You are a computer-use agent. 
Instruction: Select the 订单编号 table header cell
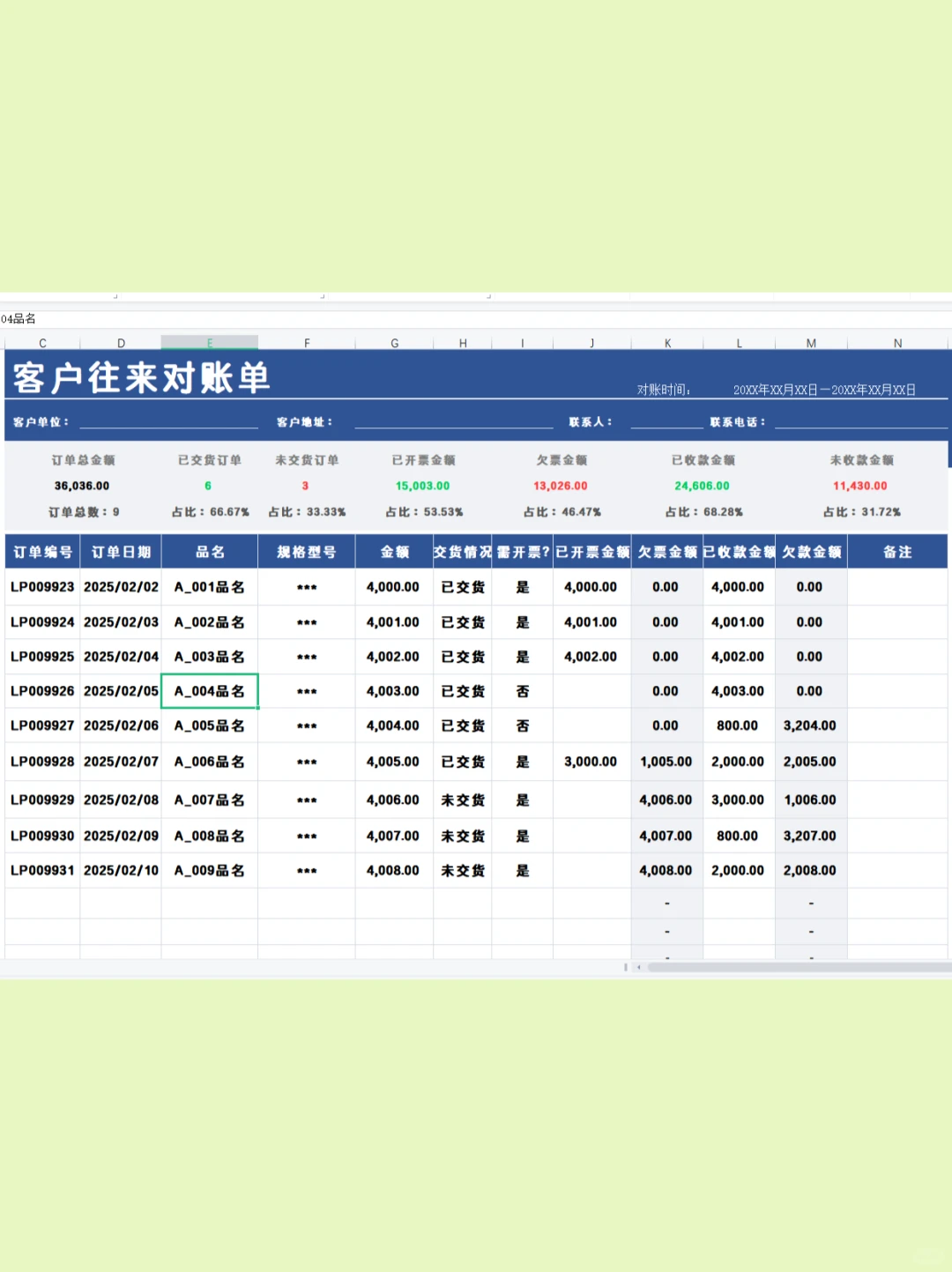[41, 551]
